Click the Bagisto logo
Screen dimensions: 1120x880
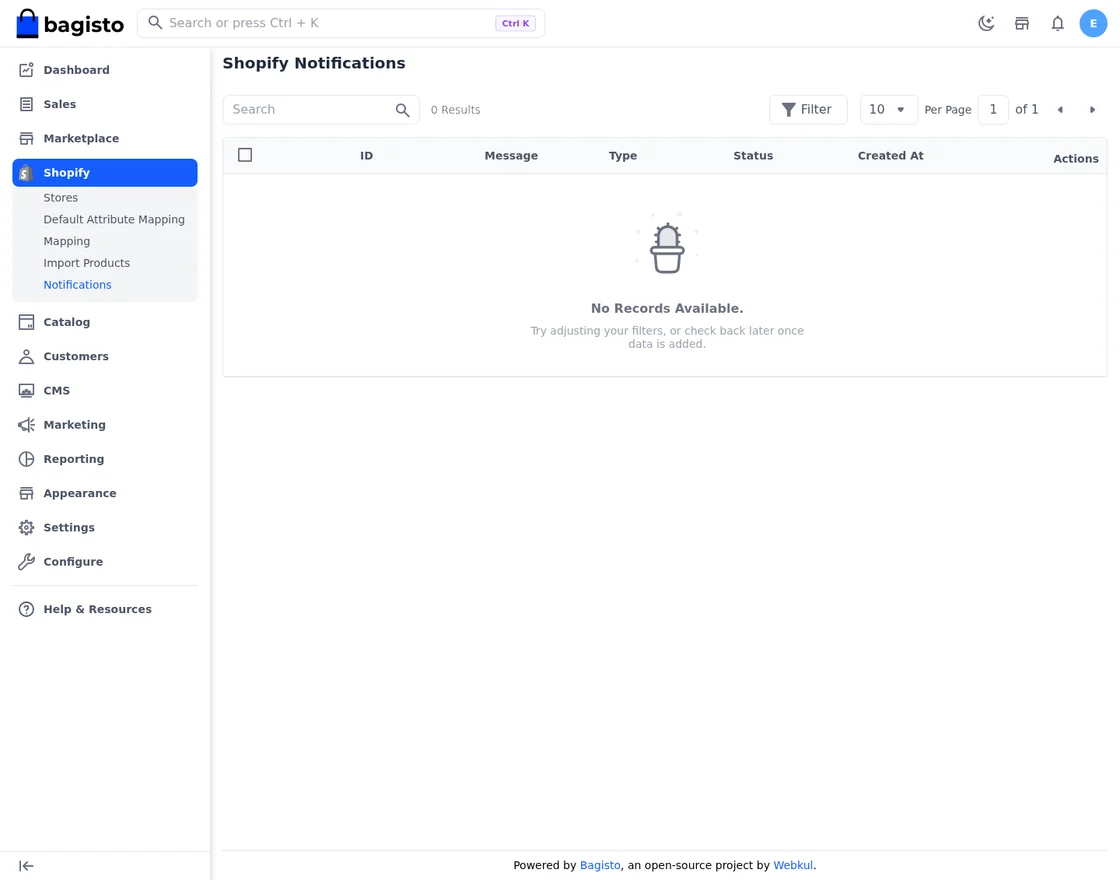click(x=69, y=24)
